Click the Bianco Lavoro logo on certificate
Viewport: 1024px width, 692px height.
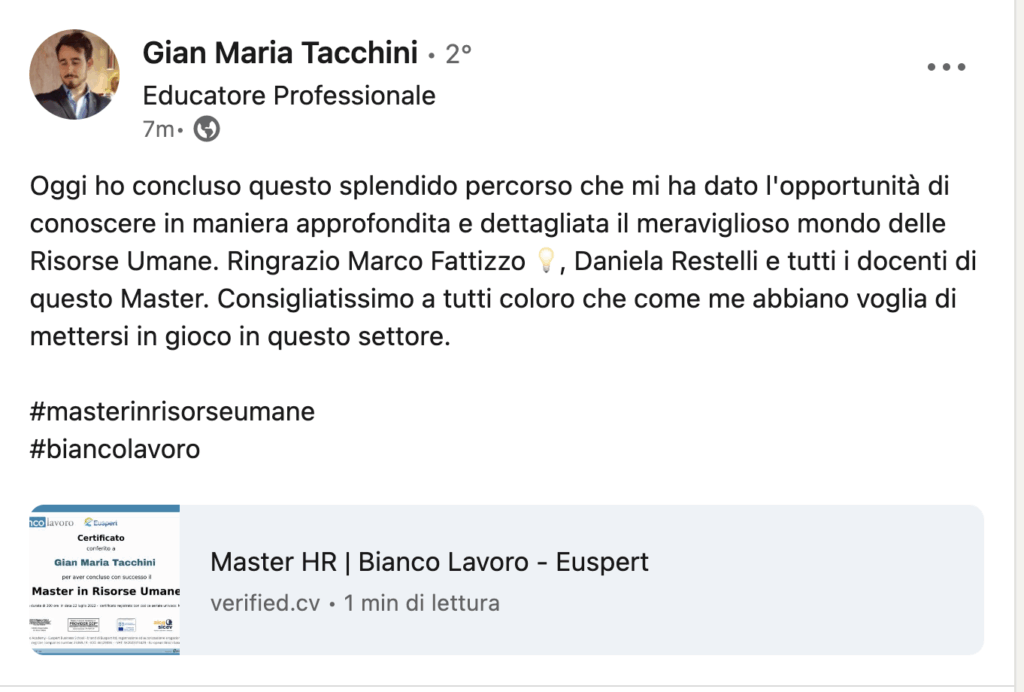(x=52, y=521)
